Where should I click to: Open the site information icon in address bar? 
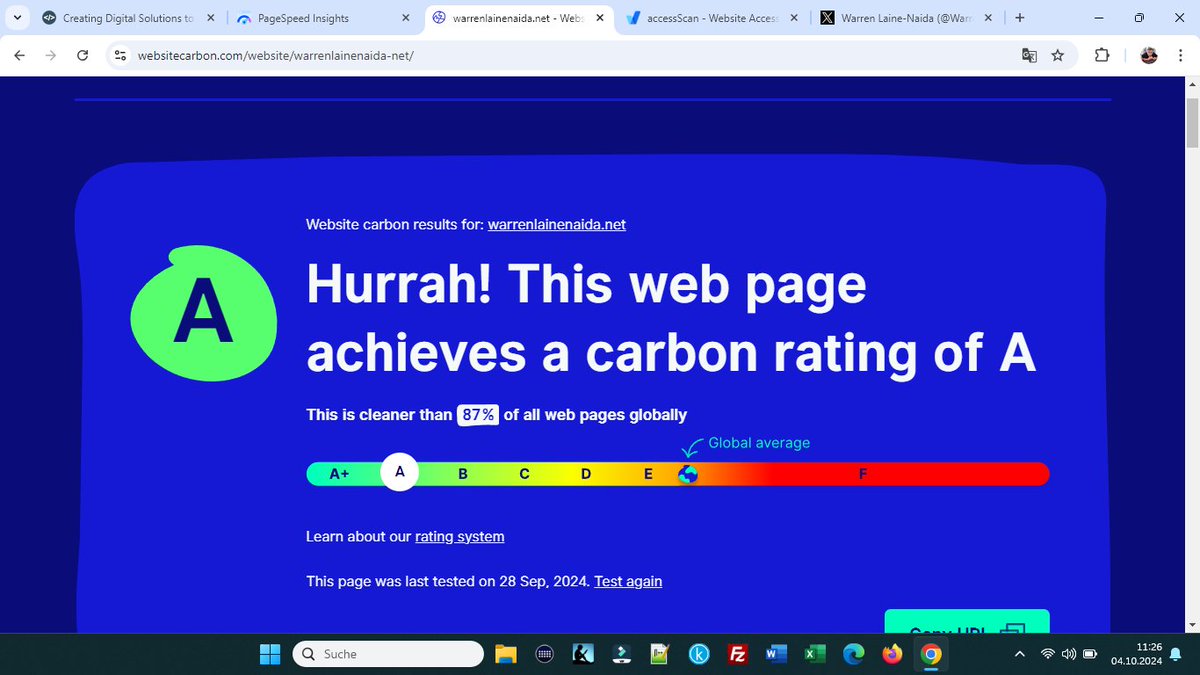(x=119, y=55)
